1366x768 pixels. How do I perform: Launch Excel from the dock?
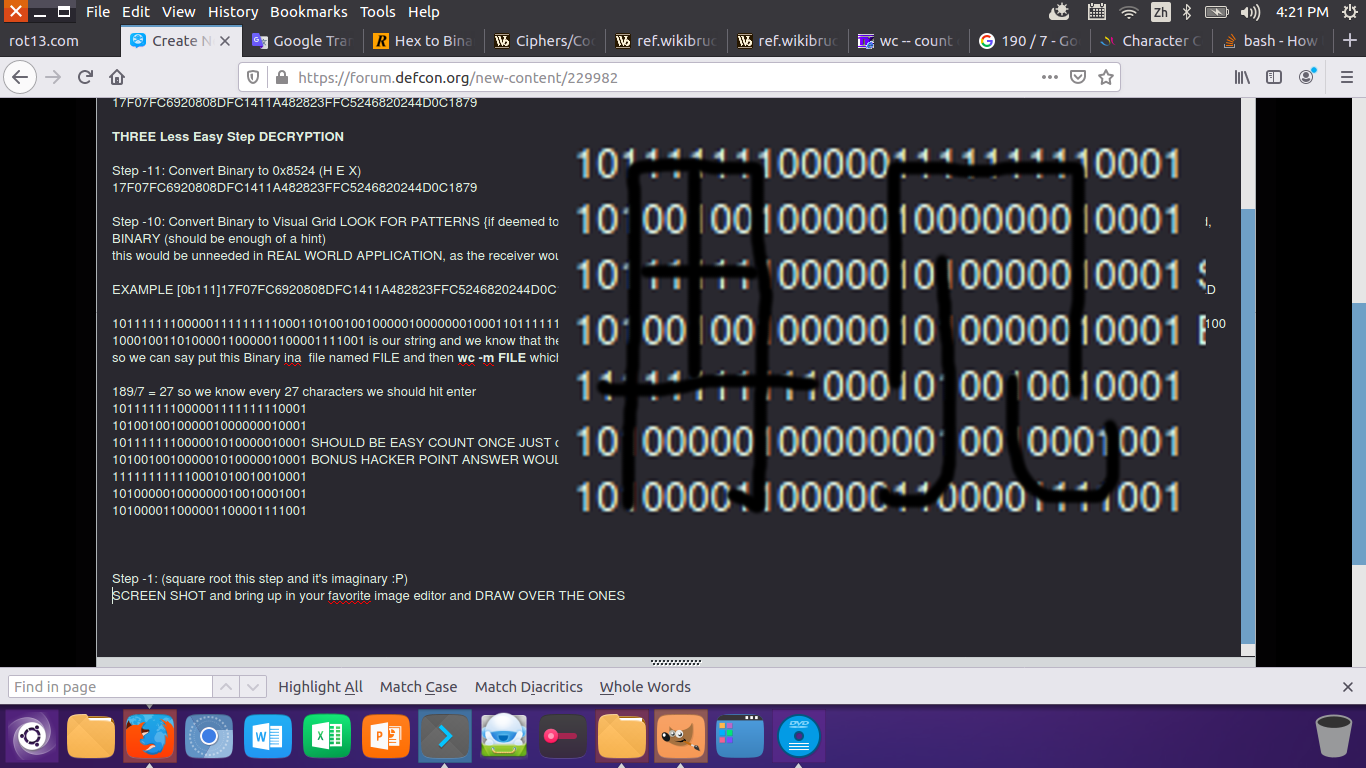pos(326,737)
